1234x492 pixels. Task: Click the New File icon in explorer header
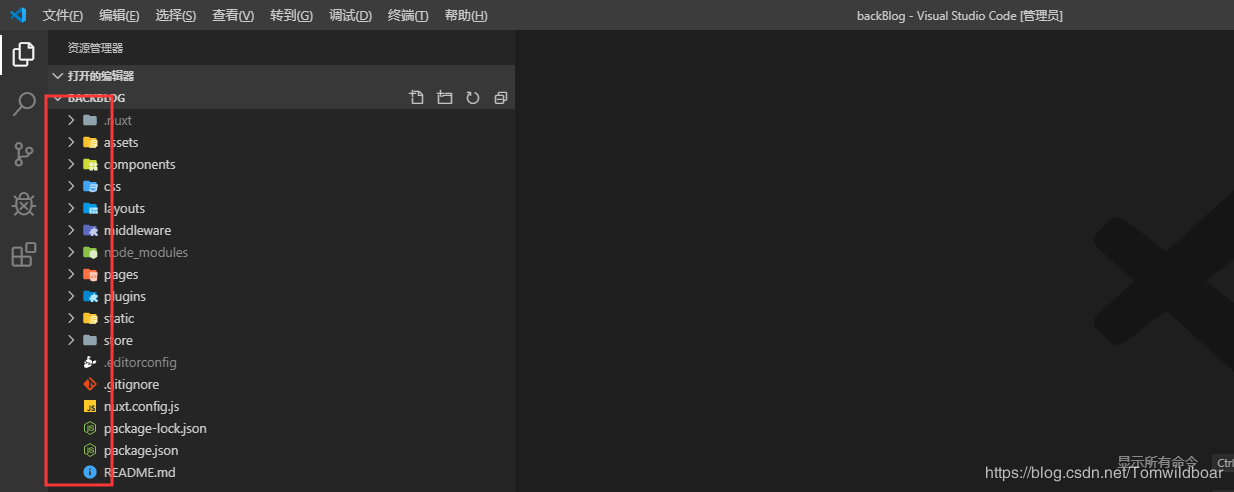(x=417, y=98)
